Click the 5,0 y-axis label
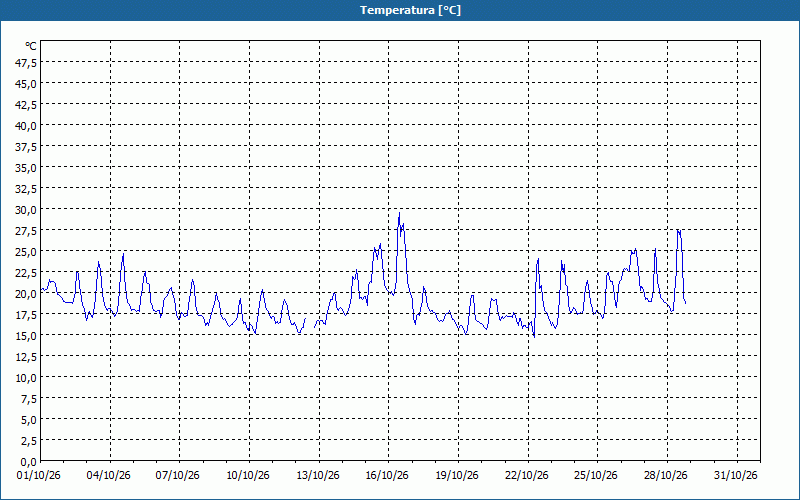Viewport: 800px width, 500px height. pos(29,420)
